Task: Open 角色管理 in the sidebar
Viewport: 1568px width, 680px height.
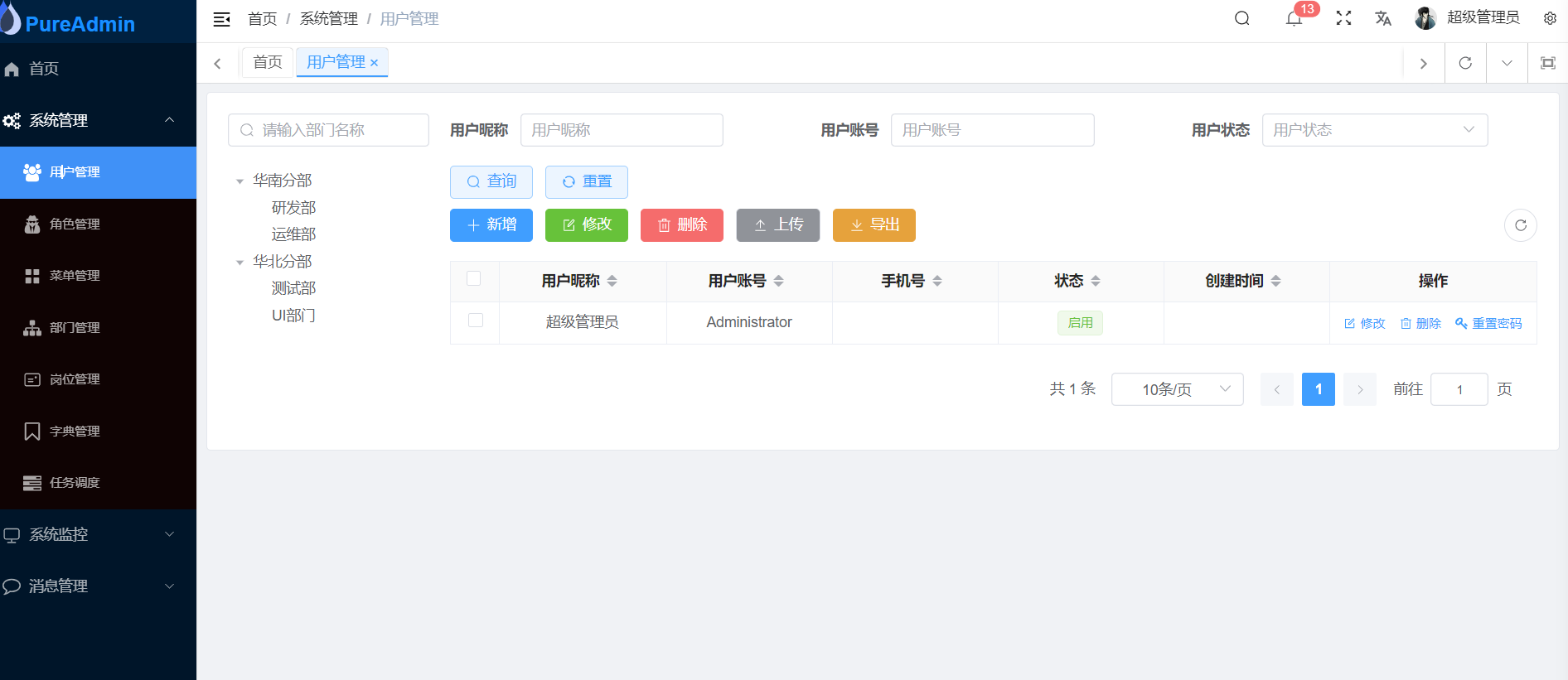Action: [x=98, y=224]
